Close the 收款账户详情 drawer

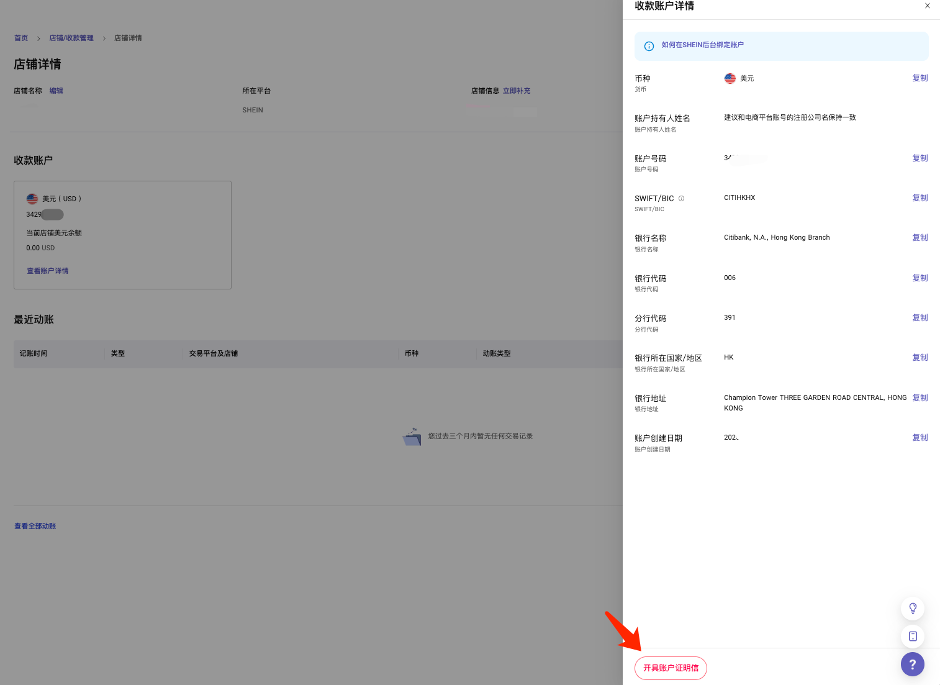click(926, 6)
